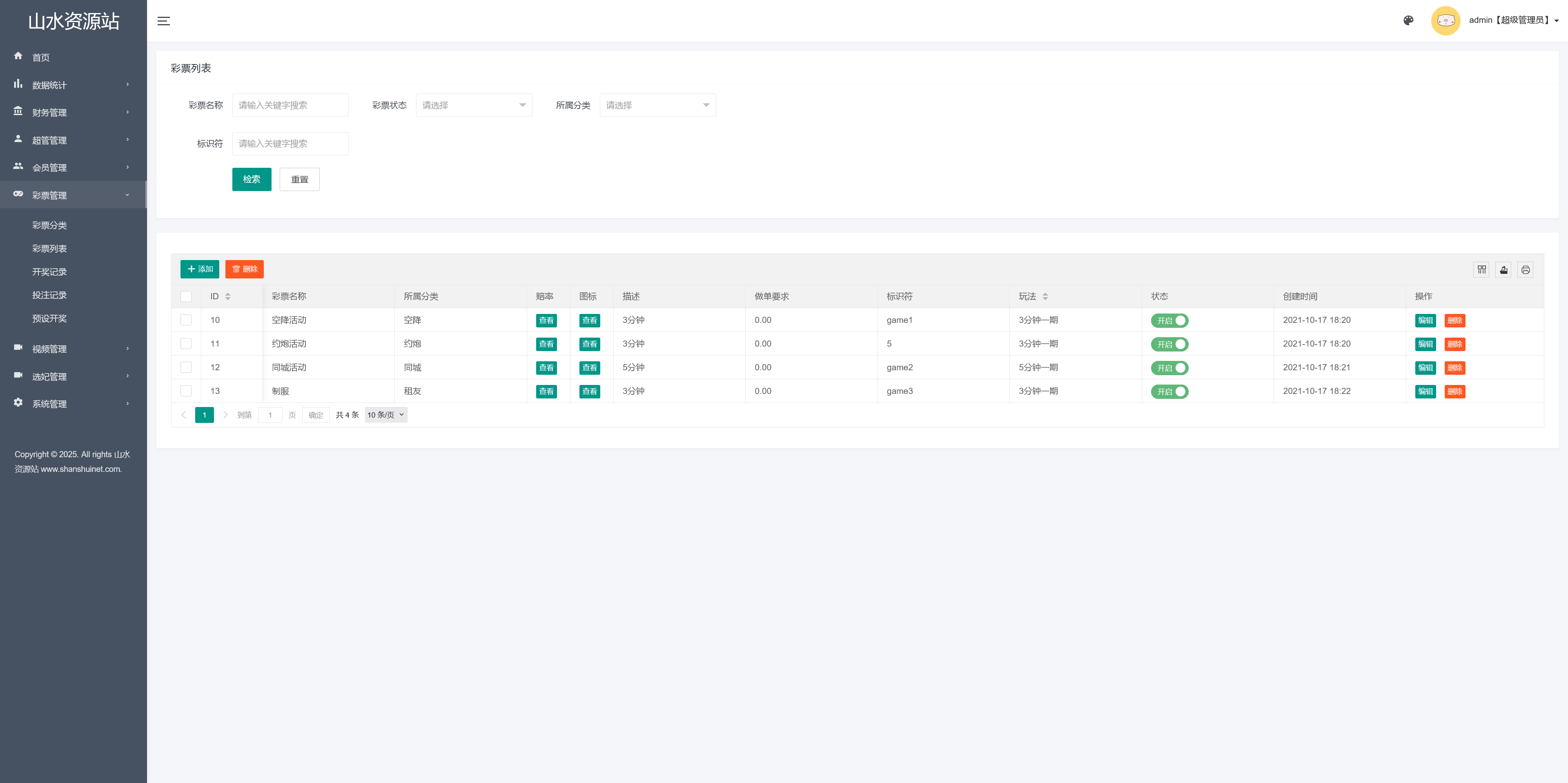The width and height of the screenshot is (1568, 783).
Task: Click the admin avatar picture
Action: tap(1445, 21)
